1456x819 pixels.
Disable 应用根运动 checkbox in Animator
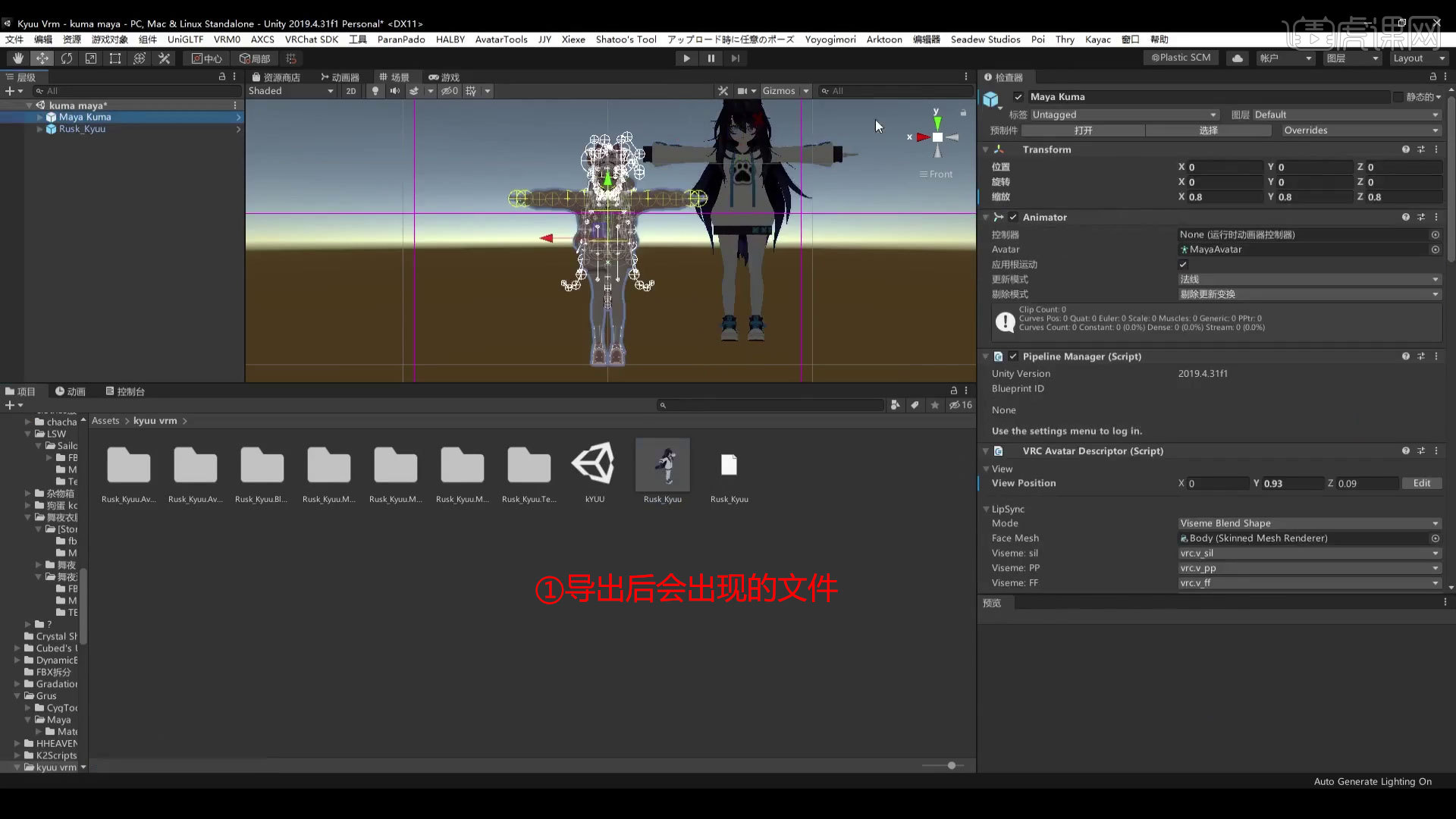(x=1183, y=264)
